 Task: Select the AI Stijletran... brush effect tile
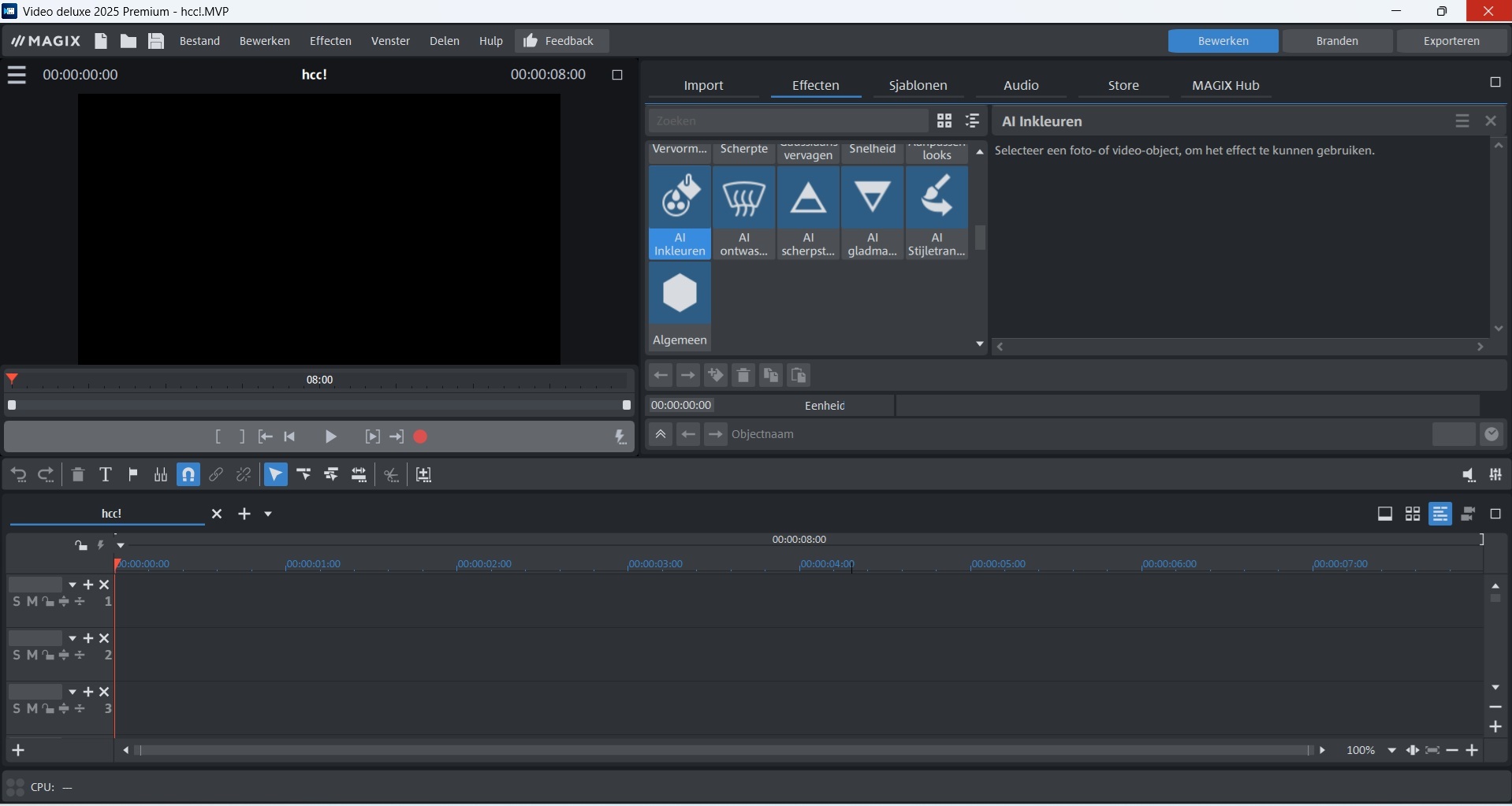(937, 213)
